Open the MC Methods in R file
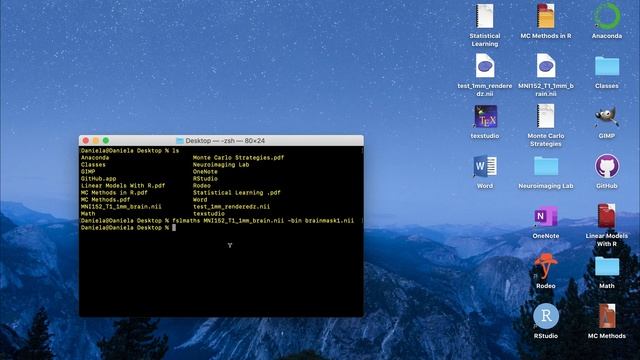The height and width of the screenshot is (360, 640). coord(546,17)
